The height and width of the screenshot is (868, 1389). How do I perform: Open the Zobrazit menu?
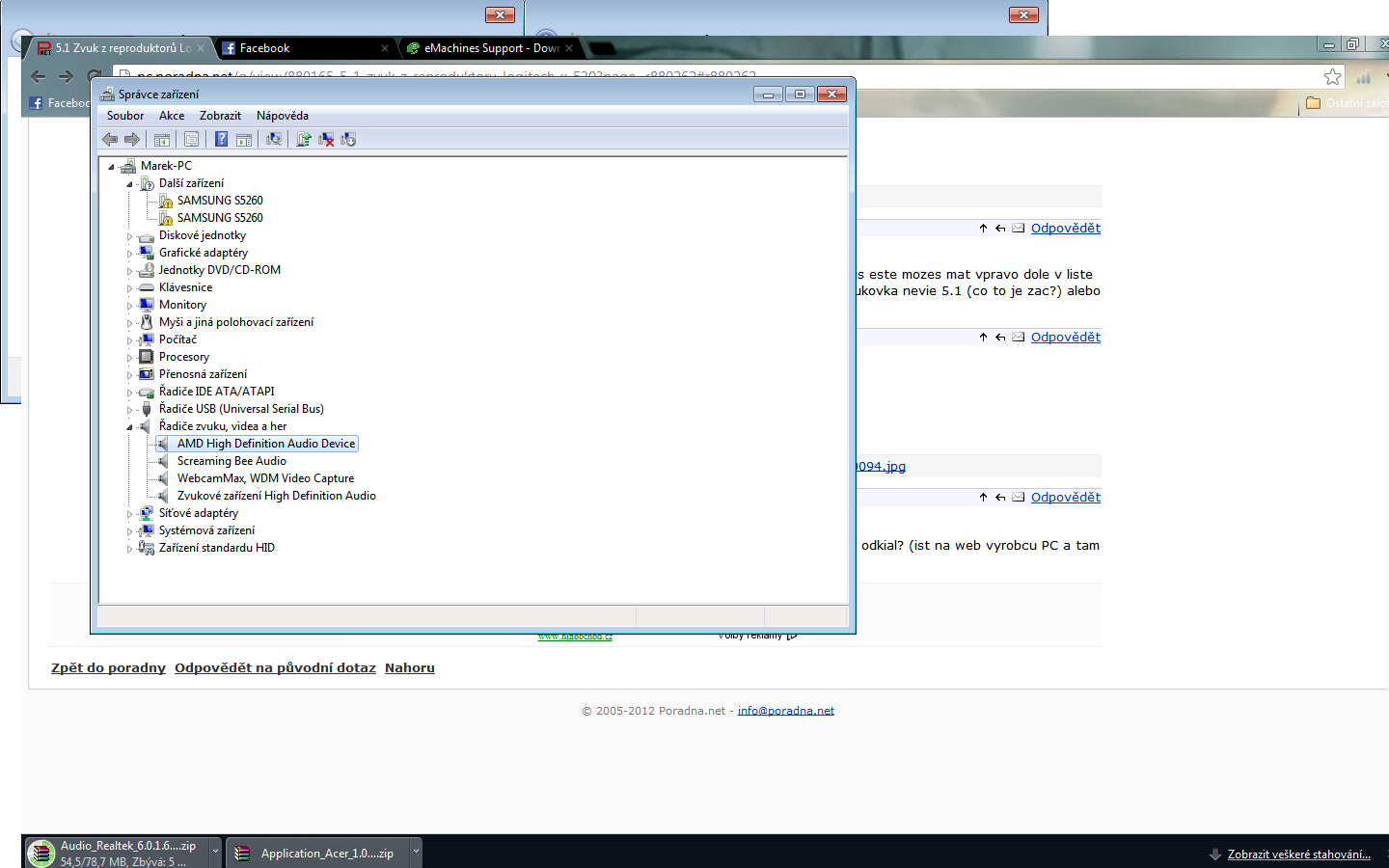coord(220,116)
